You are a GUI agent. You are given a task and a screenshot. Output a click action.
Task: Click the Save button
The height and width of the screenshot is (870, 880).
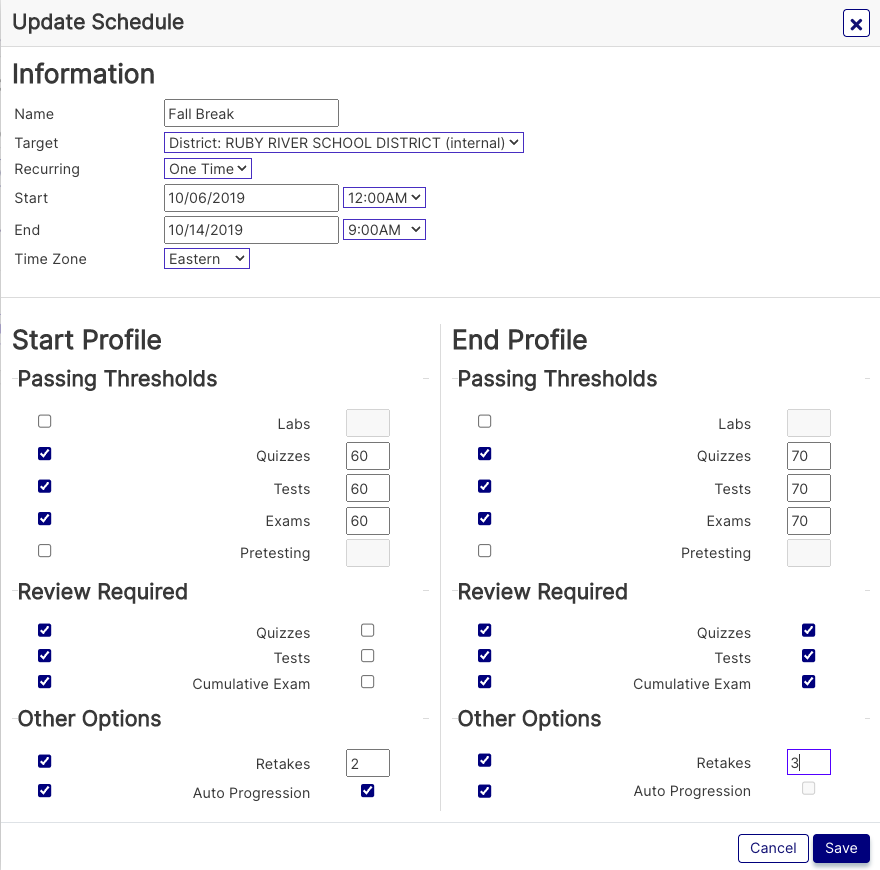pos(841,848)
